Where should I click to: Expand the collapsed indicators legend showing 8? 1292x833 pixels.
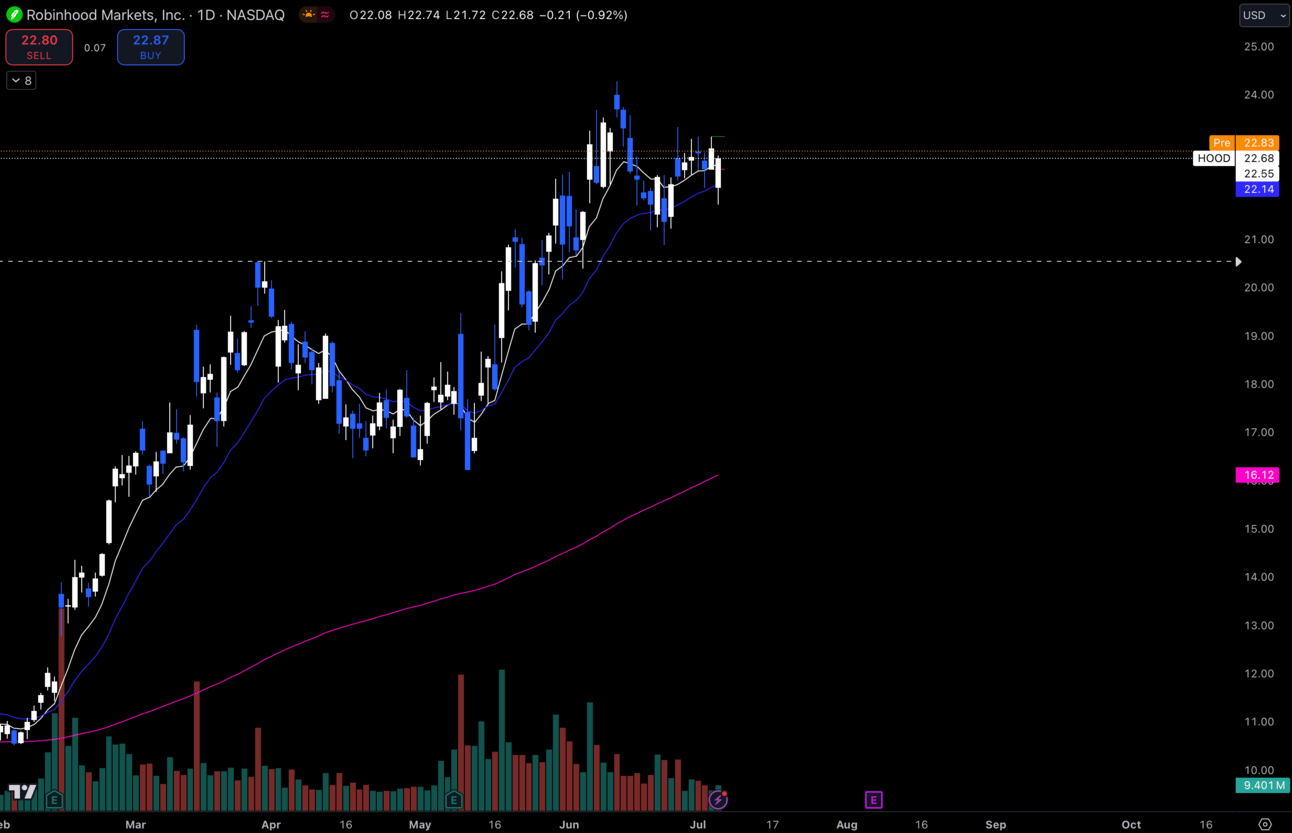pos(21,80)
